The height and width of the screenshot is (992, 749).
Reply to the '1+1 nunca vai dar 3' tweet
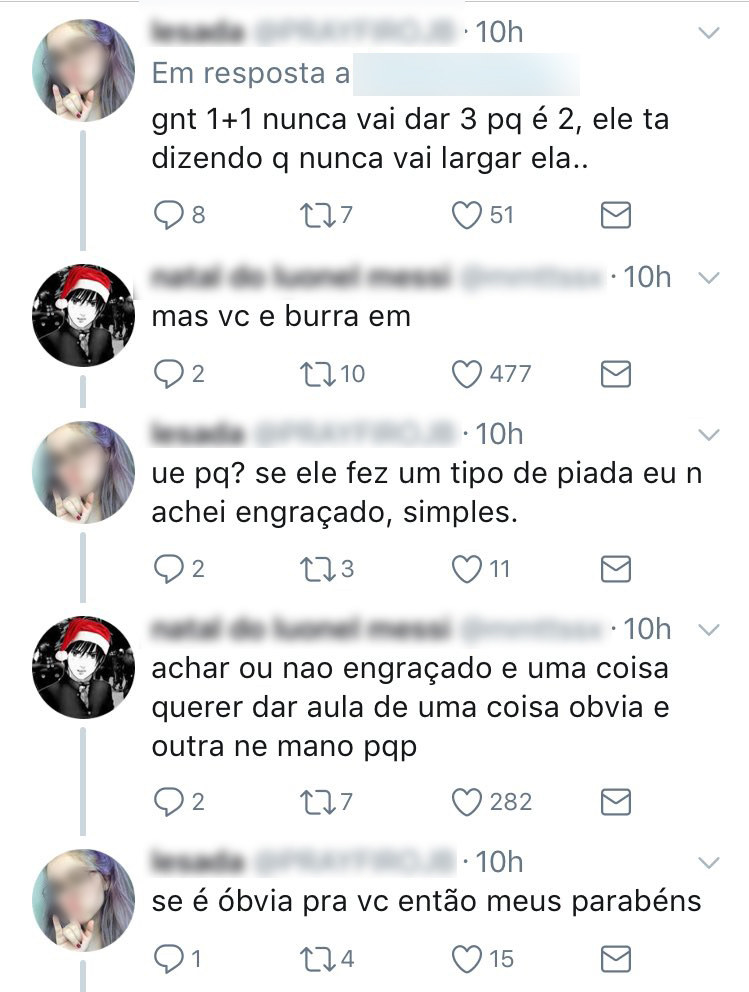click(168, 215)
